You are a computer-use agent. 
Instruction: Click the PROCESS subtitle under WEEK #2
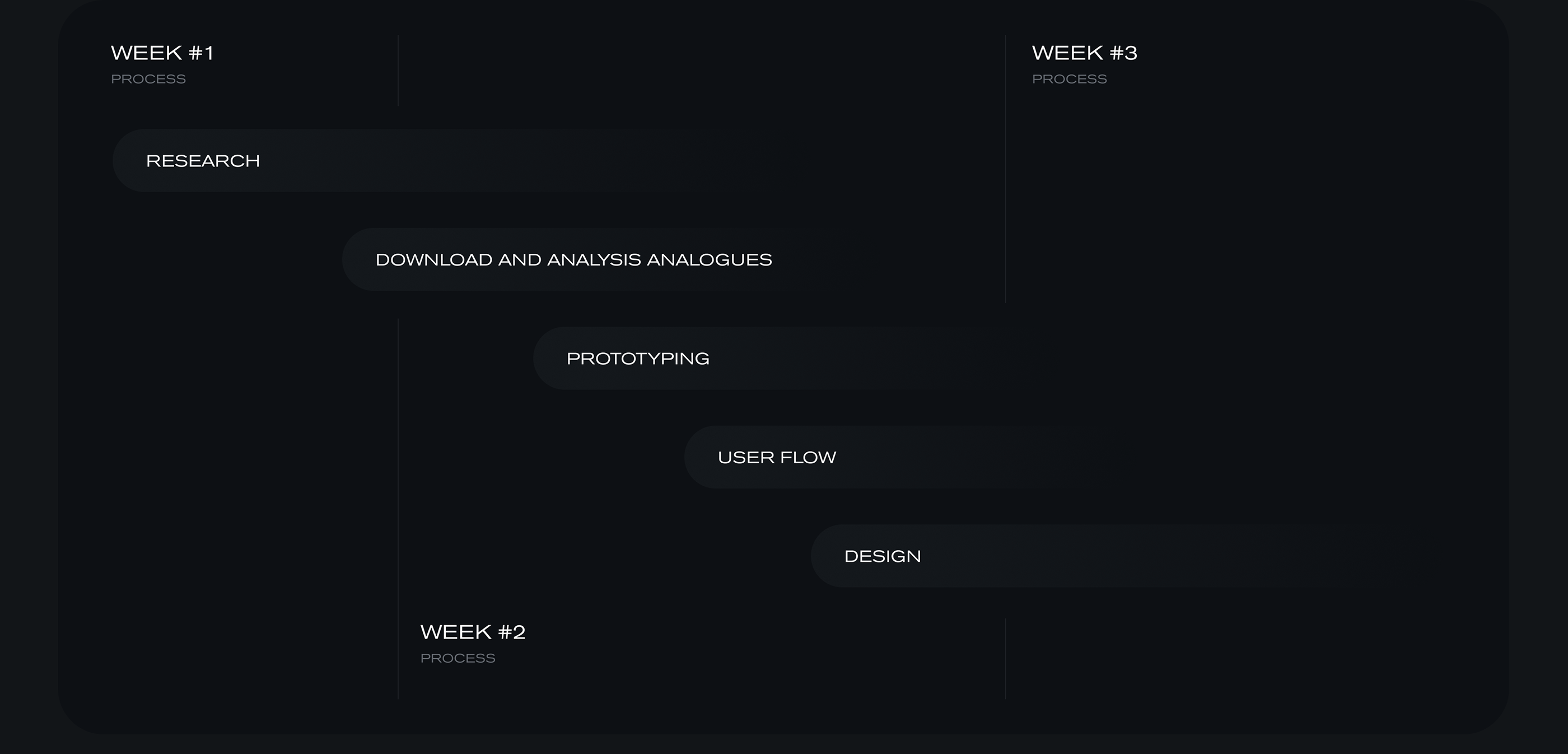(x=458, y=658)
